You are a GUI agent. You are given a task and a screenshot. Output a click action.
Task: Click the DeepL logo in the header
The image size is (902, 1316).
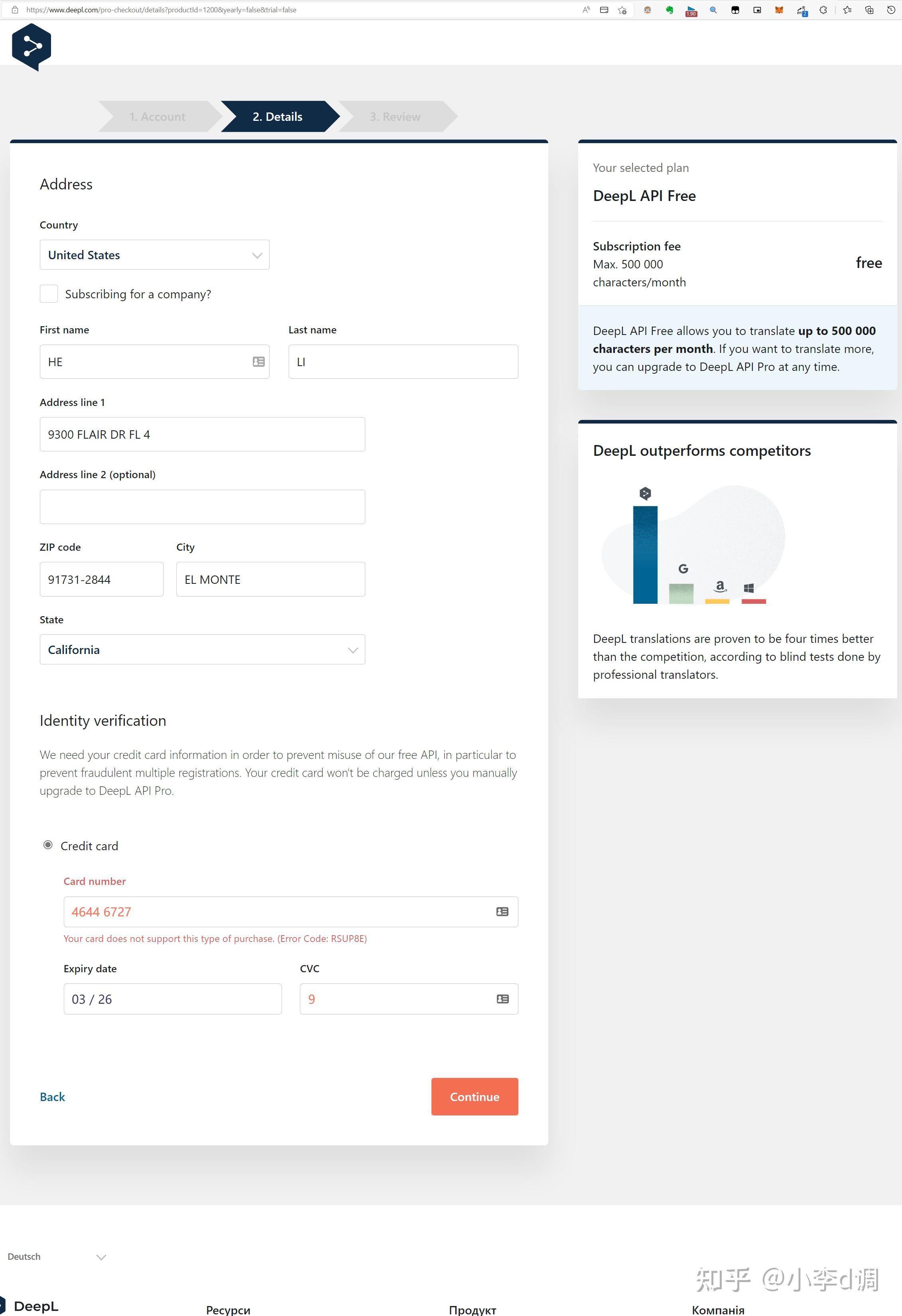pos(31,45)
